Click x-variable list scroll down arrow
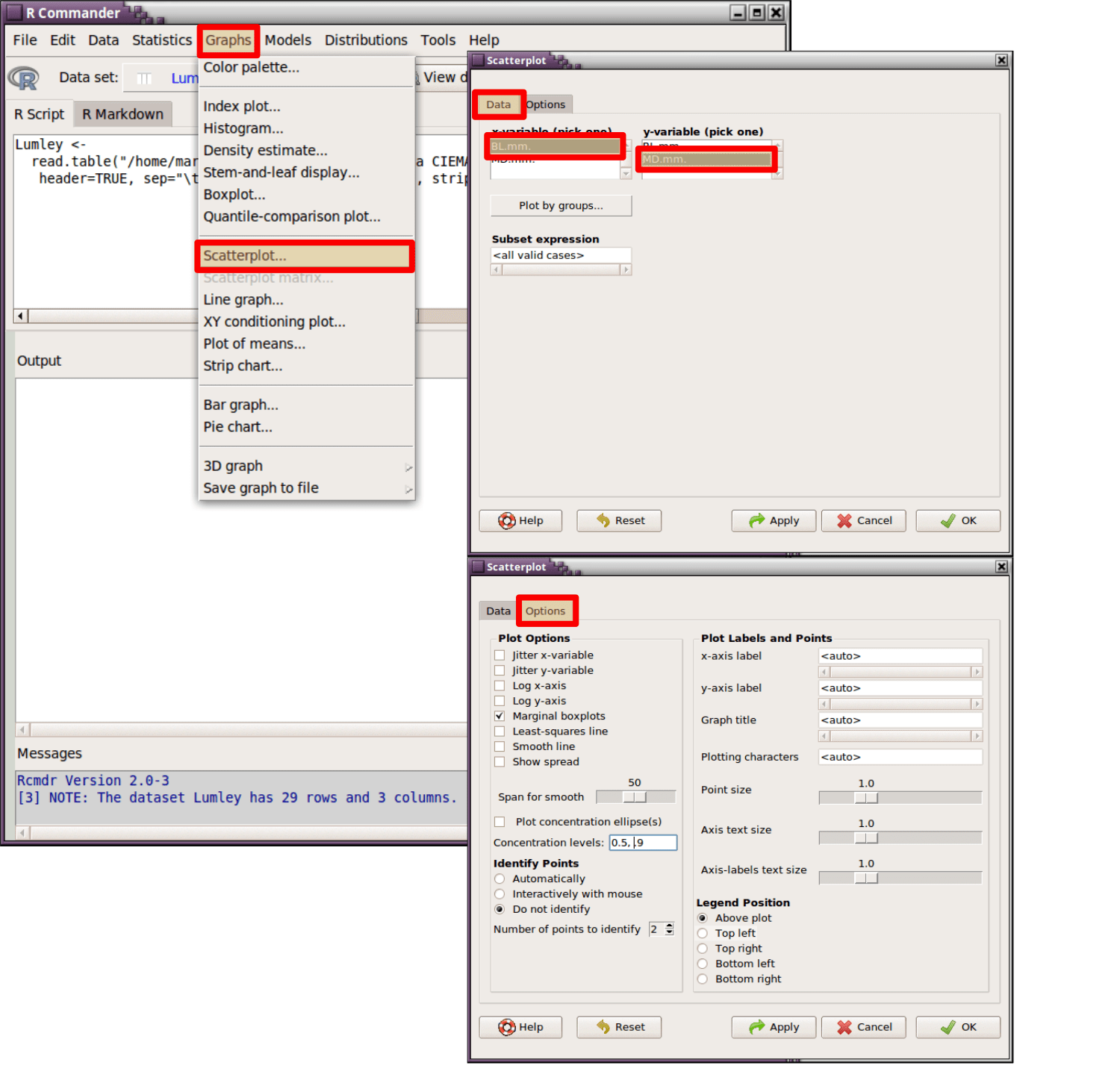 [x=626, y=173]
